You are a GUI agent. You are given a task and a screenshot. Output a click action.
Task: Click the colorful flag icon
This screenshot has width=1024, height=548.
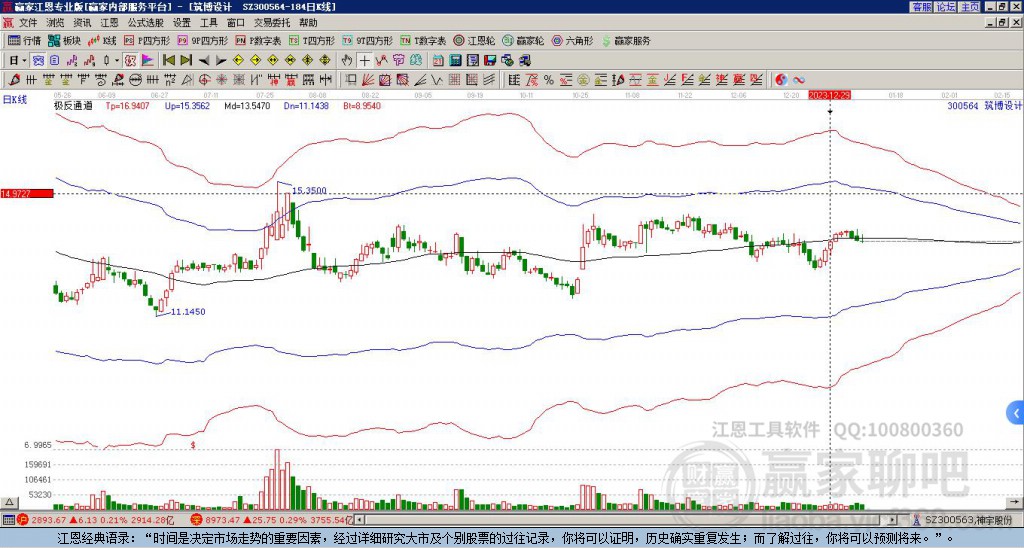click(x=148, y=61)
